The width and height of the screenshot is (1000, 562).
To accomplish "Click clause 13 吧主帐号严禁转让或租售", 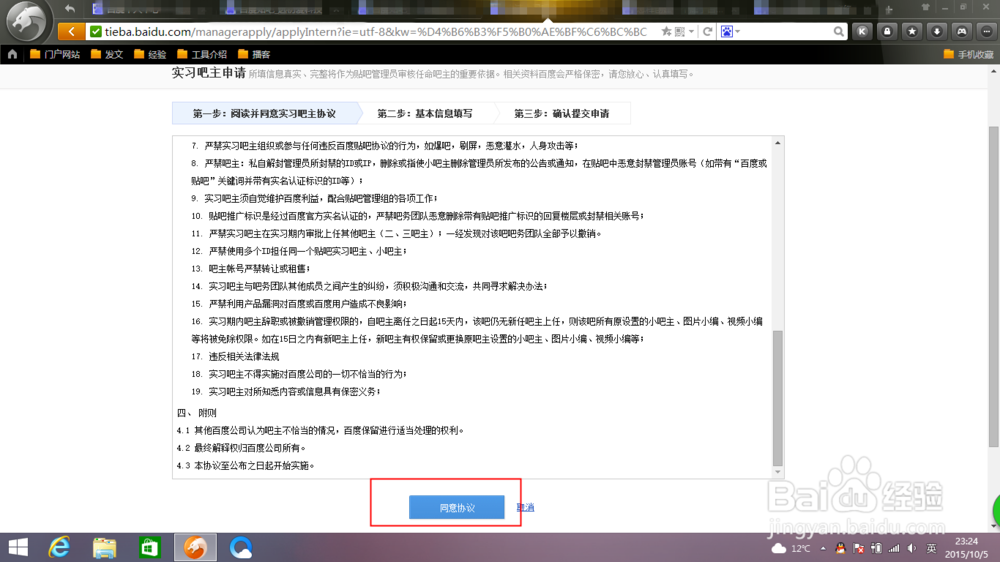I will tap(250, 269).
